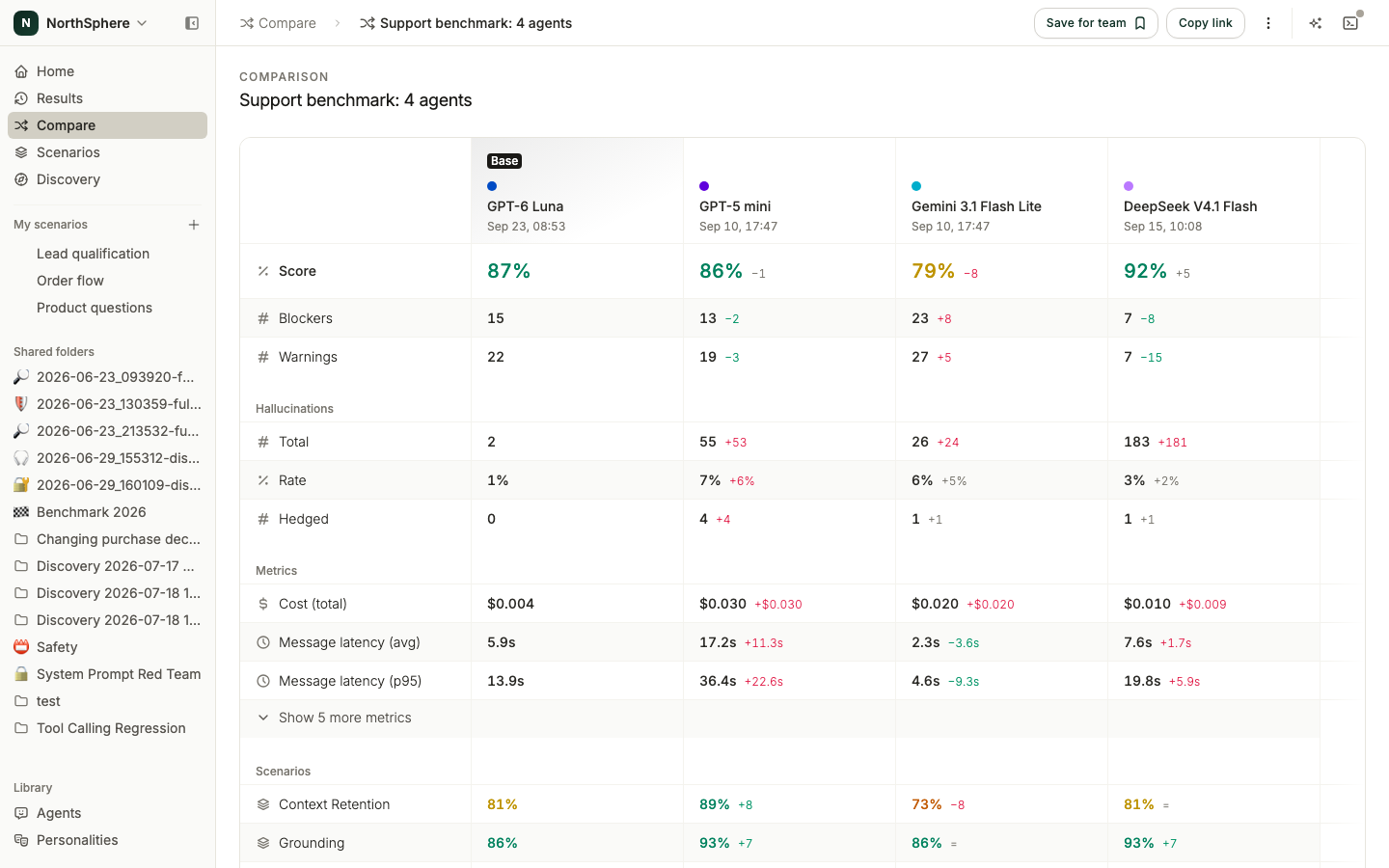Open Changing purchase dec... folder

(107, 539)
